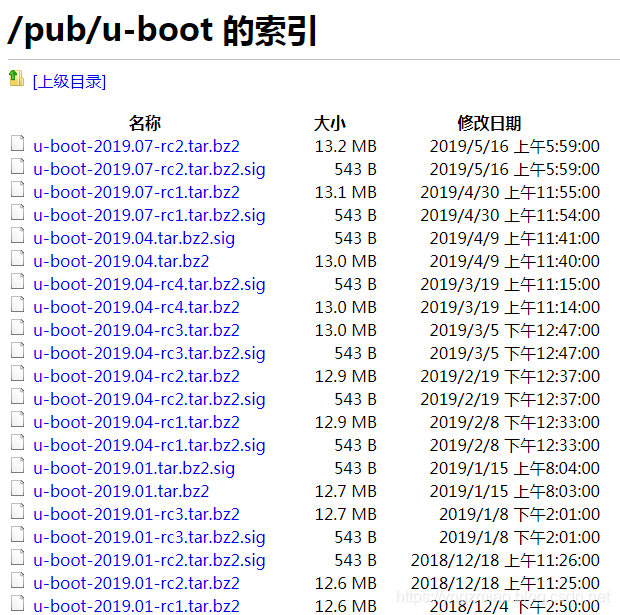Click file icon beside u-boot-2019.01-rc1.tar.bz2
The height and width of the screenshot is (615, 620).
tap(17, 602)
